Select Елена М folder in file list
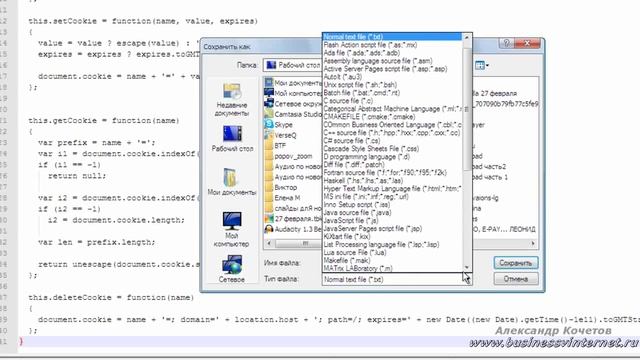The image size is (640, 360). (x=282, y=198)
